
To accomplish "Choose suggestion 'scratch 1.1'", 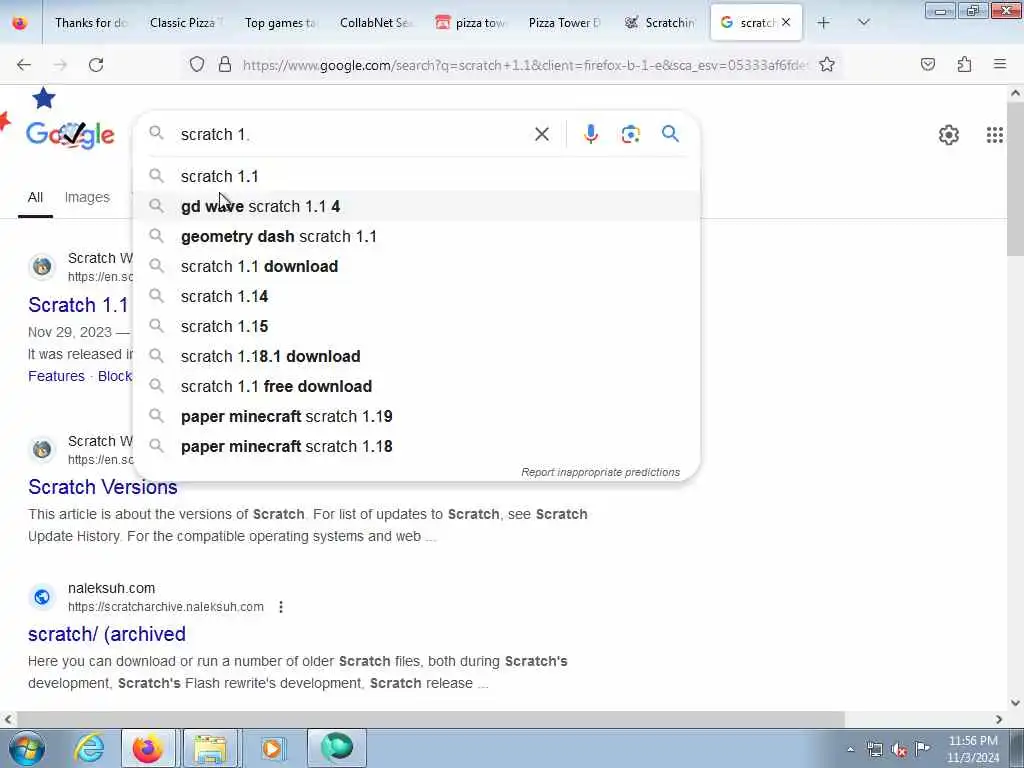I will coord(417,176).
